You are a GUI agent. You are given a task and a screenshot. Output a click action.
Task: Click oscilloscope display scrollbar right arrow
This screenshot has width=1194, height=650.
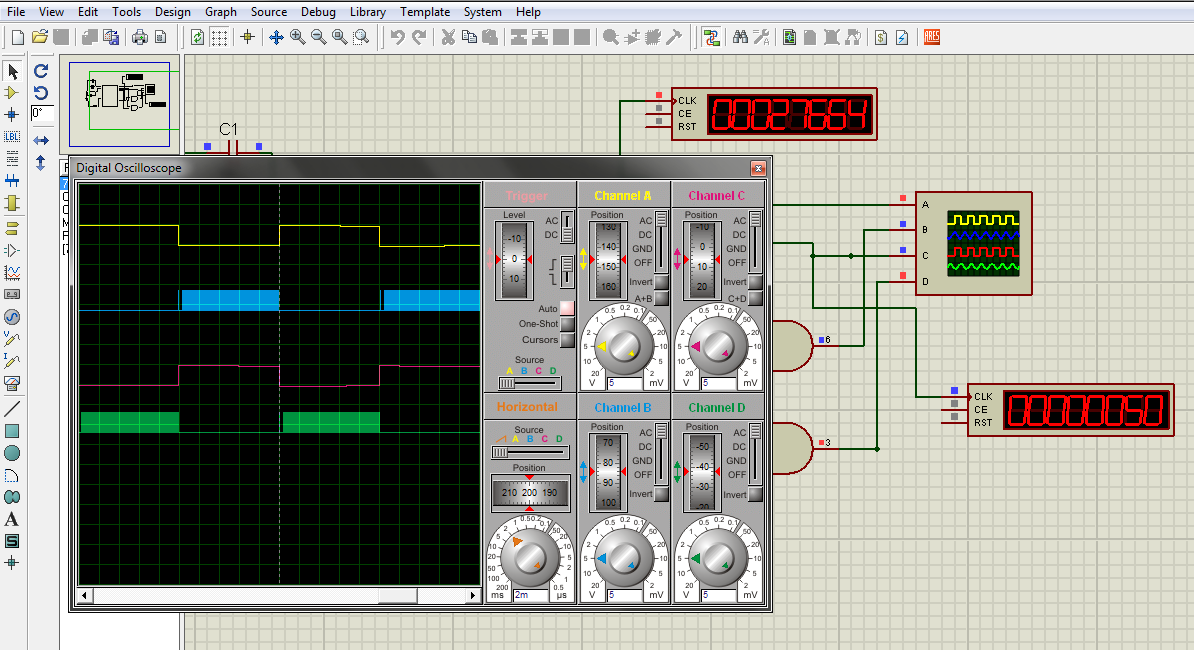474,595
